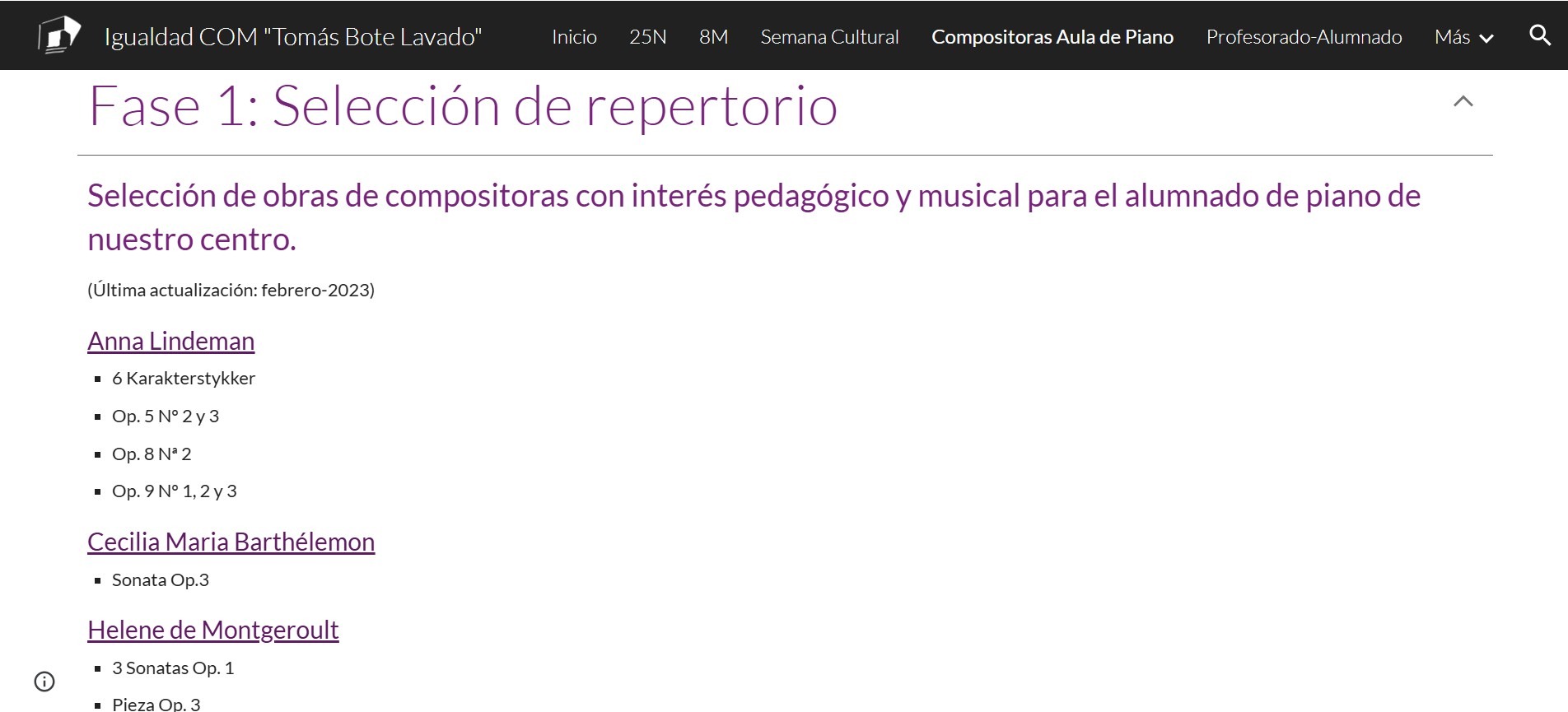Click the school logo icon in header
This screenshot has height=712, width=1568.
[59, 35]
